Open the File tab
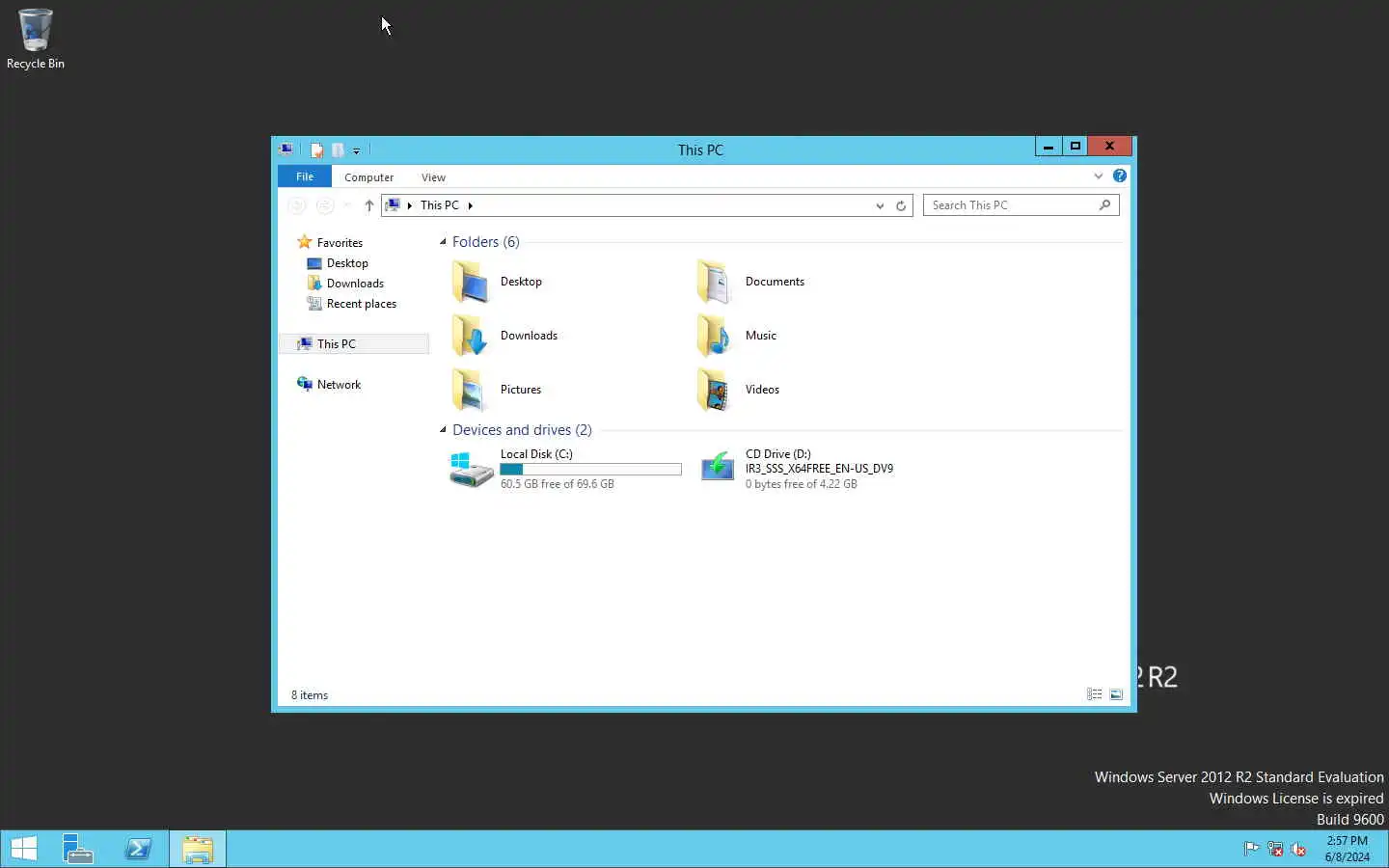 click(x=305, y=176)
